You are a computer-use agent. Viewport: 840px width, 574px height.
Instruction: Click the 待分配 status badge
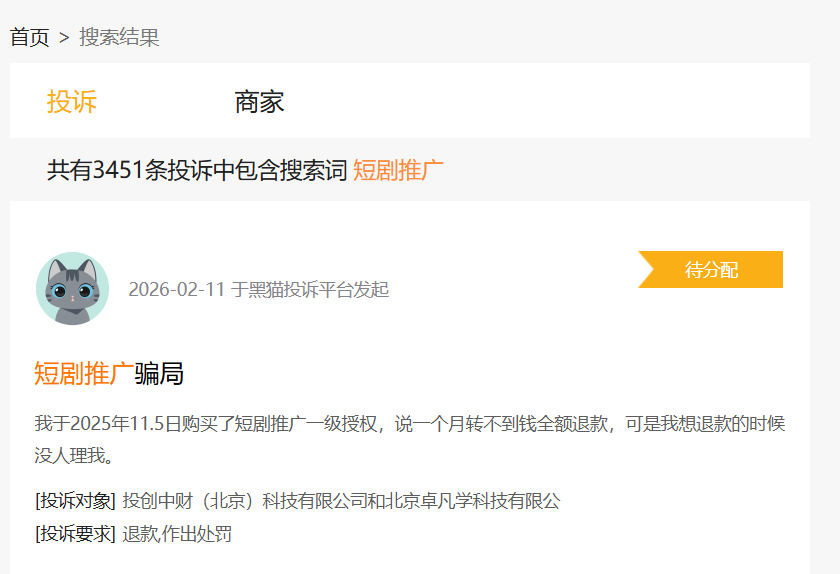pyautogui.click(x=712, y=269)
